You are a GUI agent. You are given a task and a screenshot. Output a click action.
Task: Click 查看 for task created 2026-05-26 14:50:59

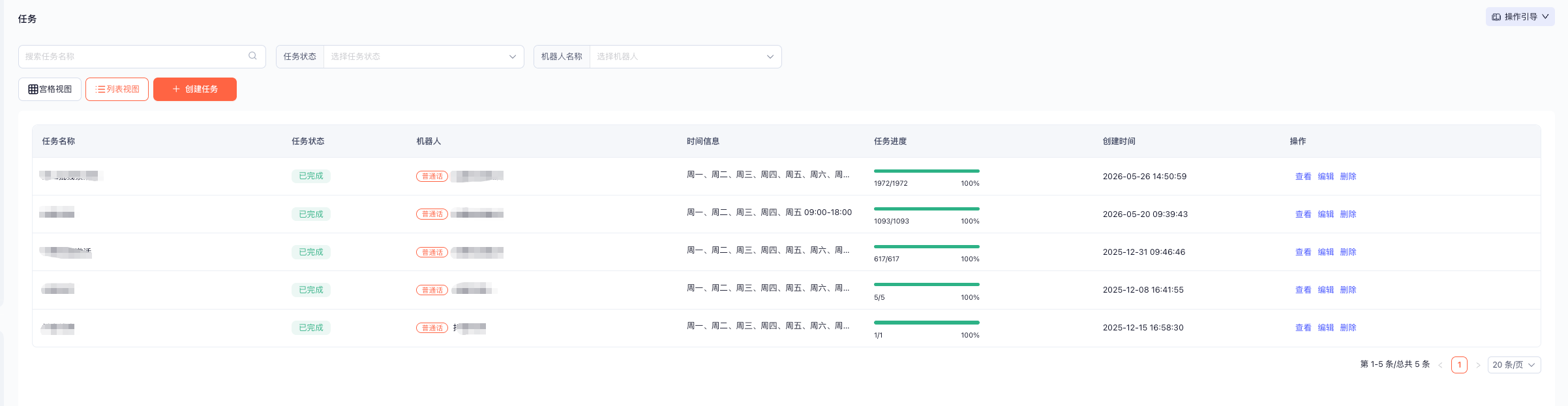(1303, 177)
